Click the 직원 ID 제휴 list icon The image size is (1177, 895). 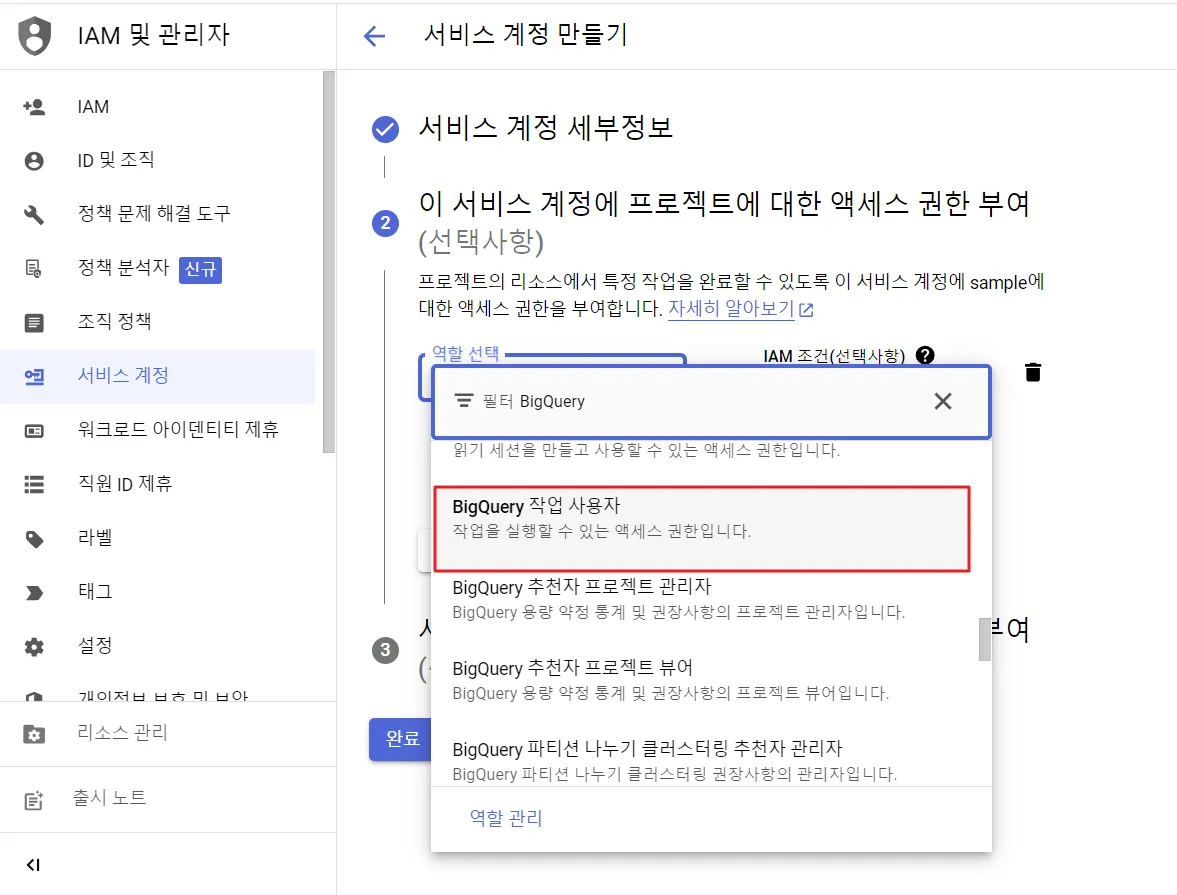(x=34, y=484)
